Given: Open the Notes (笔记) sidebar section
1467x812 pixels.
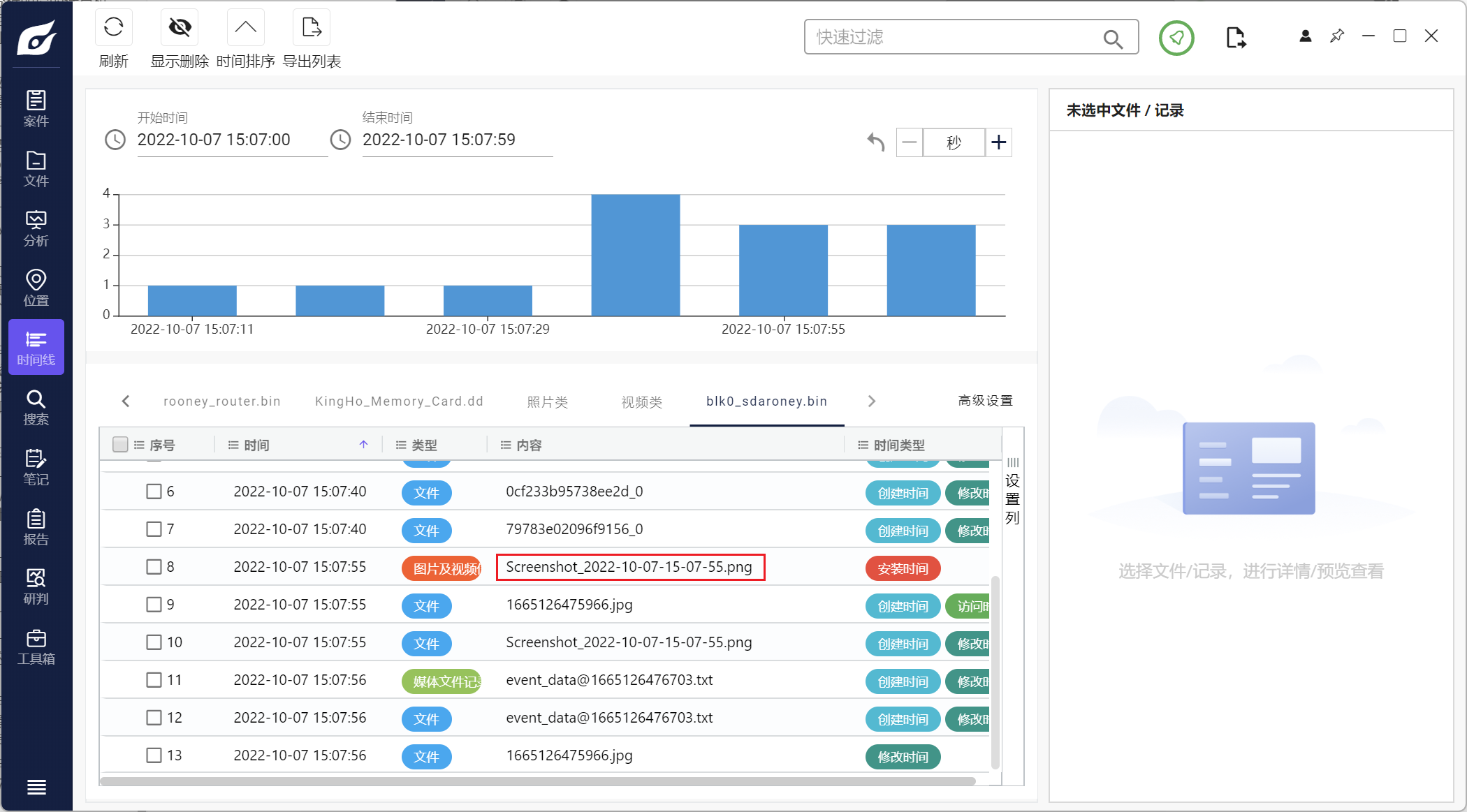Looking at the screenshot, I should (x=36, y=468).
